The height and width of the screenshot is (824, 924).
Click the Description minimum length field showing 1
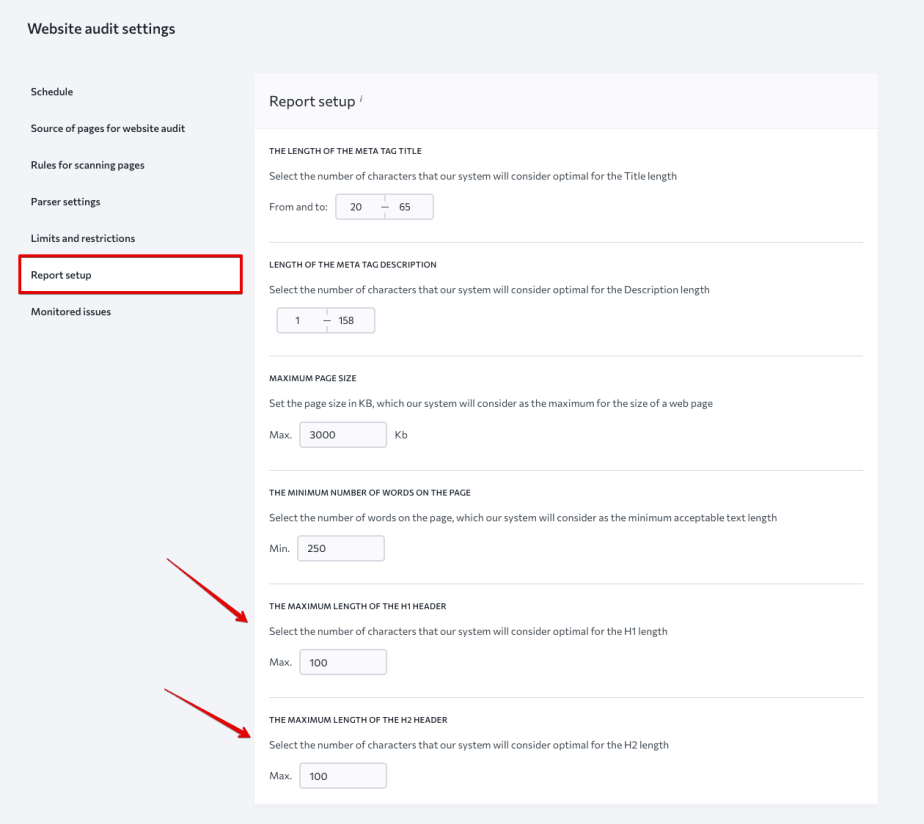(x=296, y=320)
